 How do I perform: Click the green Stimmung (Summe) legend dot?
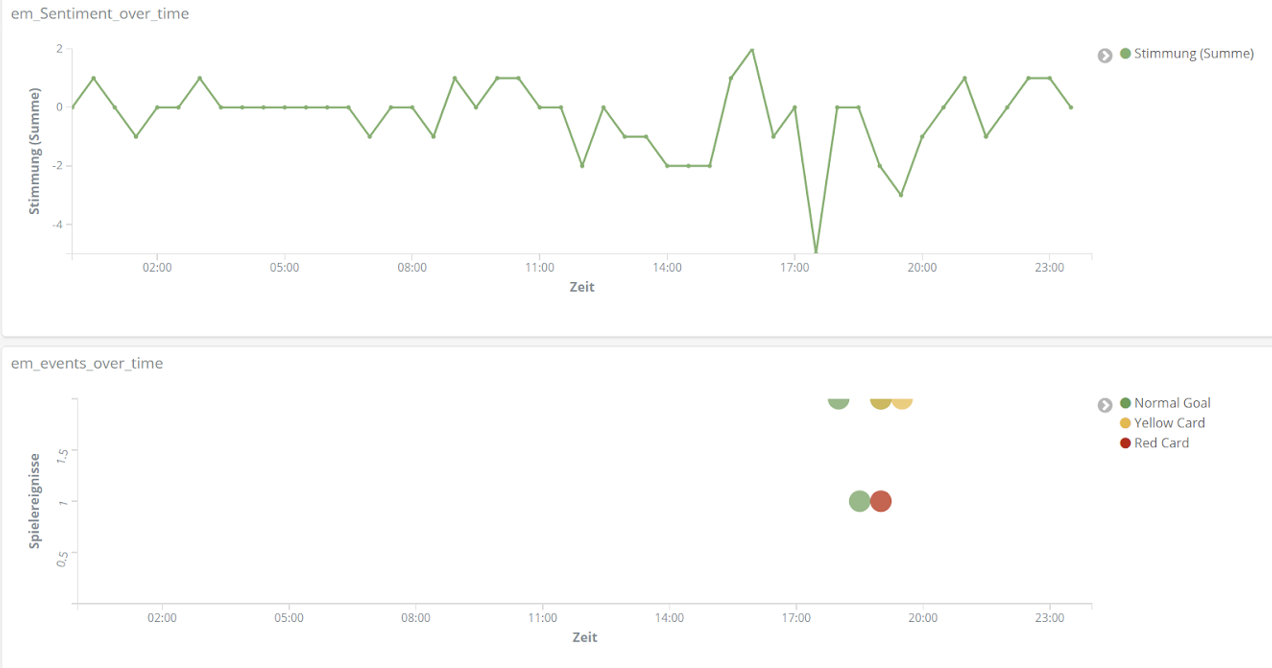(1126, 54)
